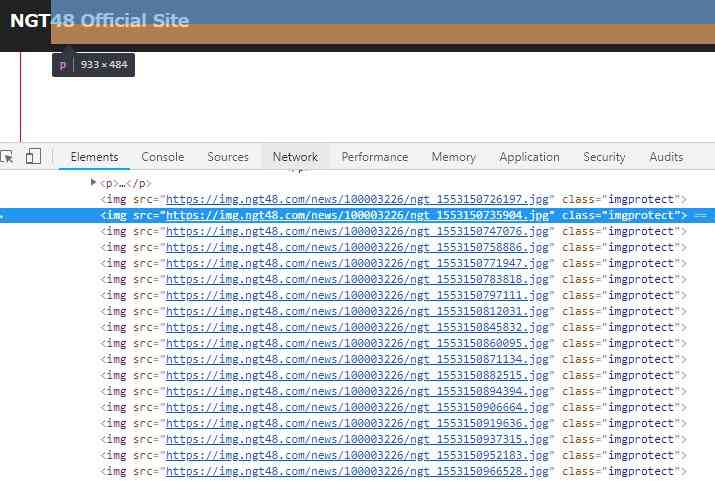The image size is (715, 481).
Task: Select class value of the 1553150966528 img row
Action: coord(641,471)
